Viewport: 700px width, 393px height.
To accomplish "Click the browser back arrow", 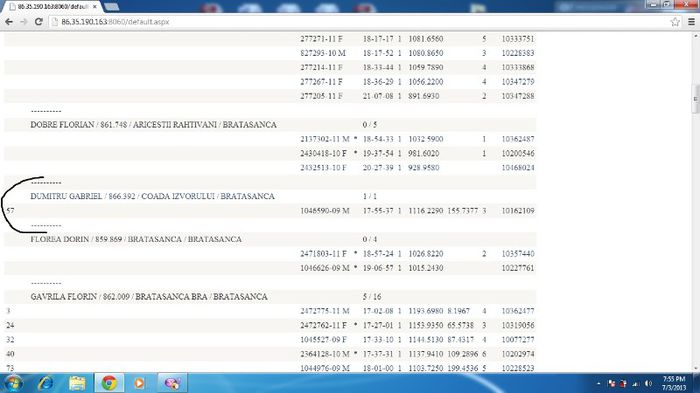I will point(9,22).
